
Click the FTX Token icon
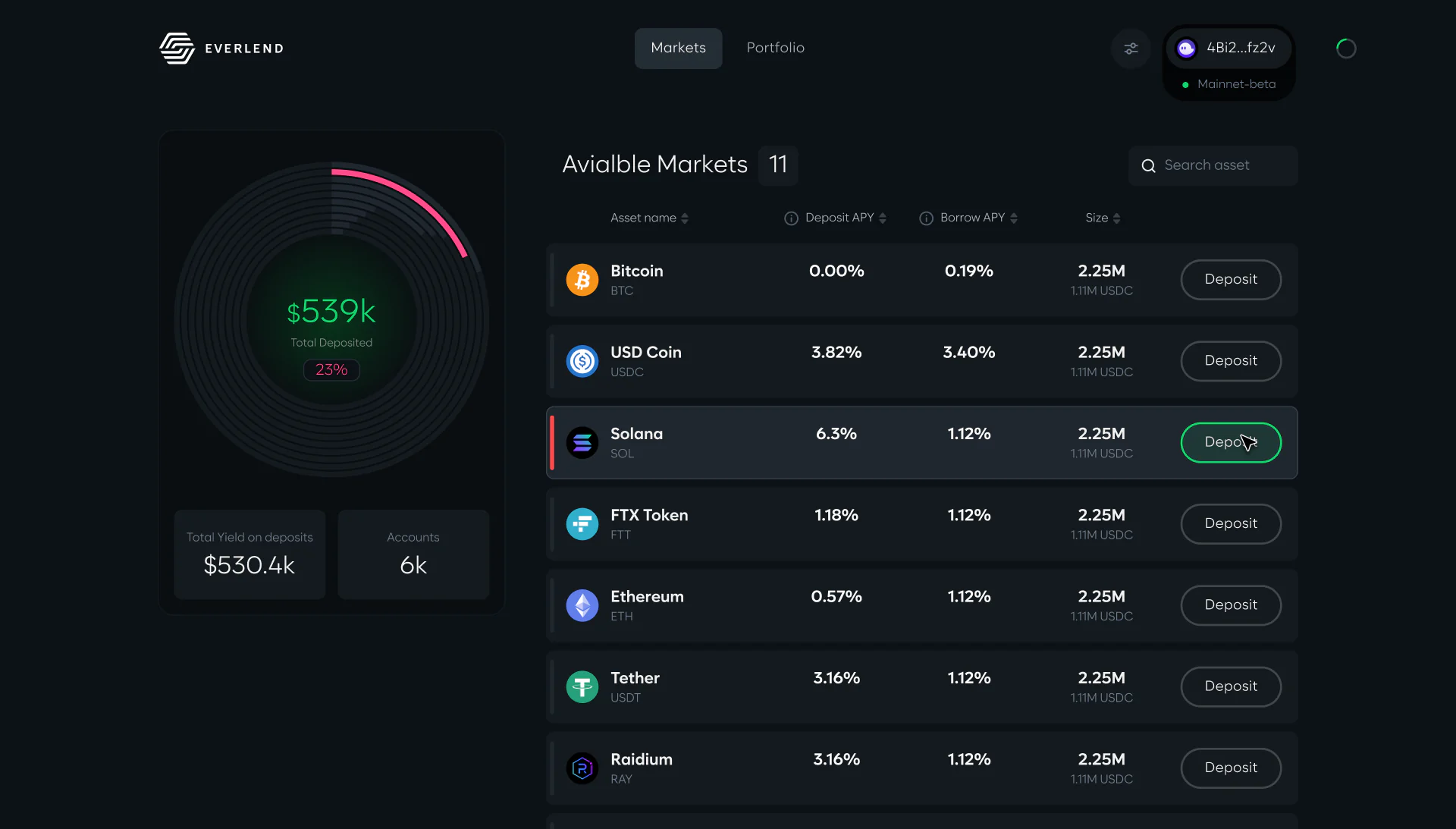click(x=582, y=524)
